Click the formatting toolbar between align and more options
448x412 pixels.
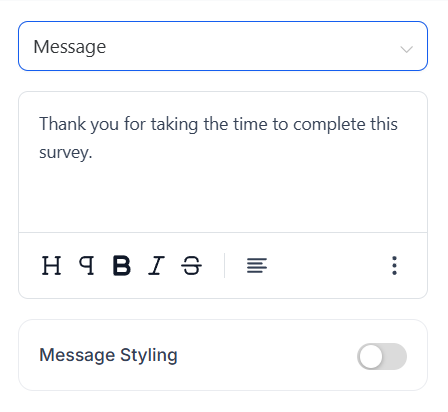click(328, 266)
